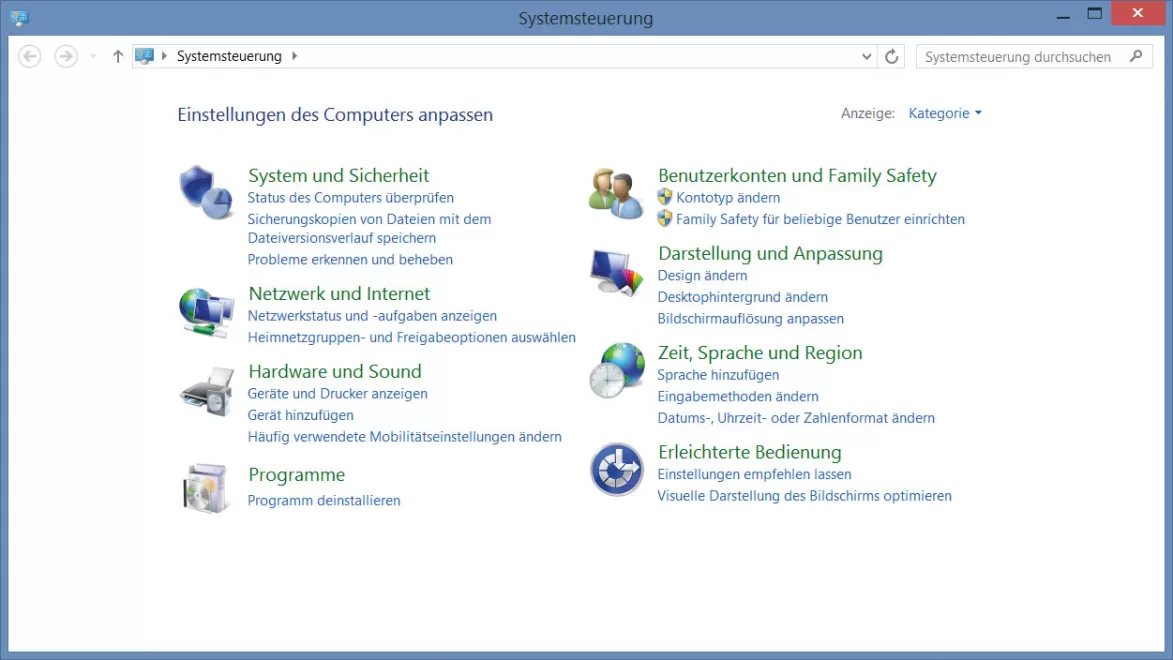Open Datums-, Uhrzeit- oder Zahlenformat ändern
The image size is (1173, 660).
796,418
